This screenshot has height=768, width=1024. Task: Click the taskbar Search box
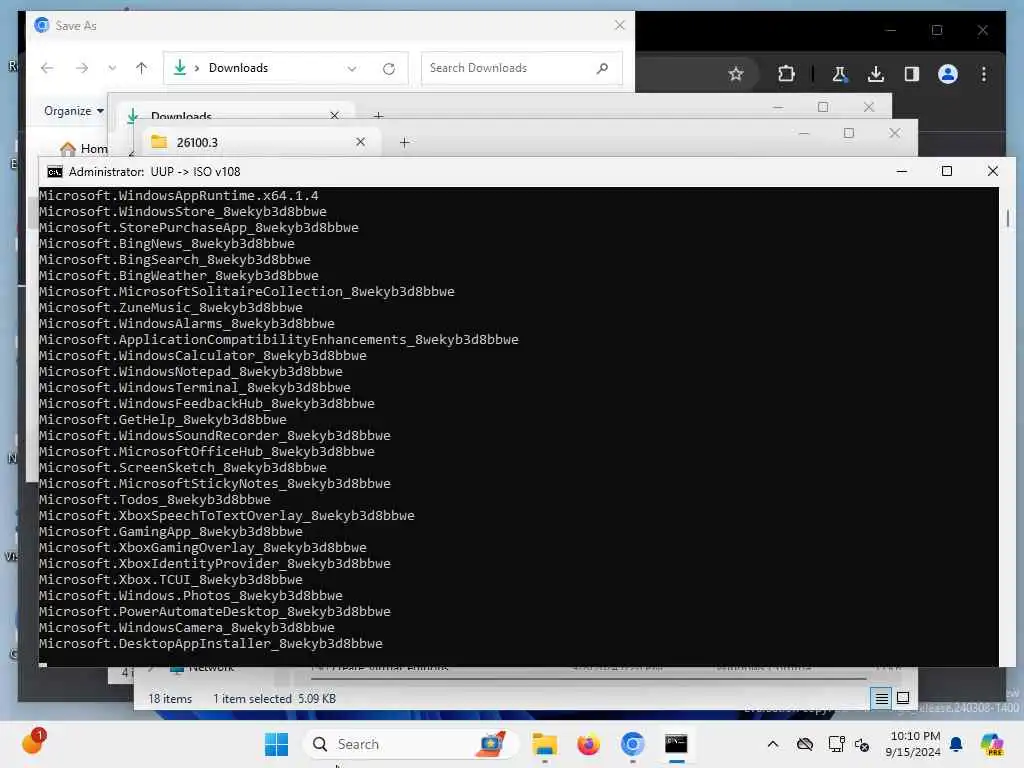(411, 744)
